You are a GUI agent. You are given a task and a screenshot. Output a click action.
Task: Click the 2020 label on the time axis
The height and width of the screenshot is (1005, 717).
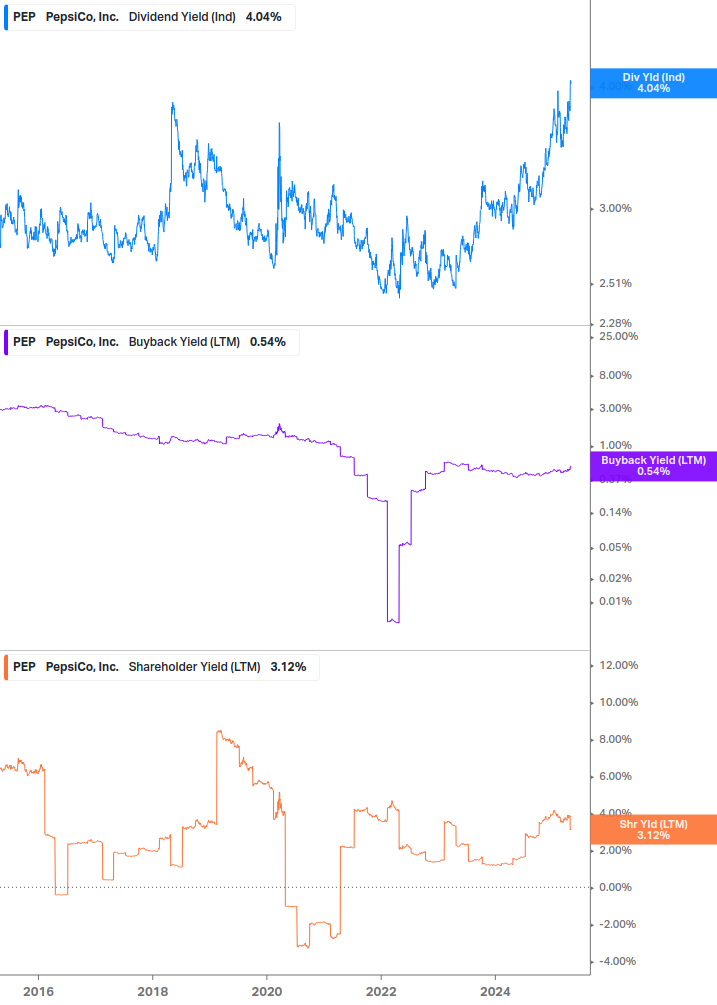coord(267,992)
